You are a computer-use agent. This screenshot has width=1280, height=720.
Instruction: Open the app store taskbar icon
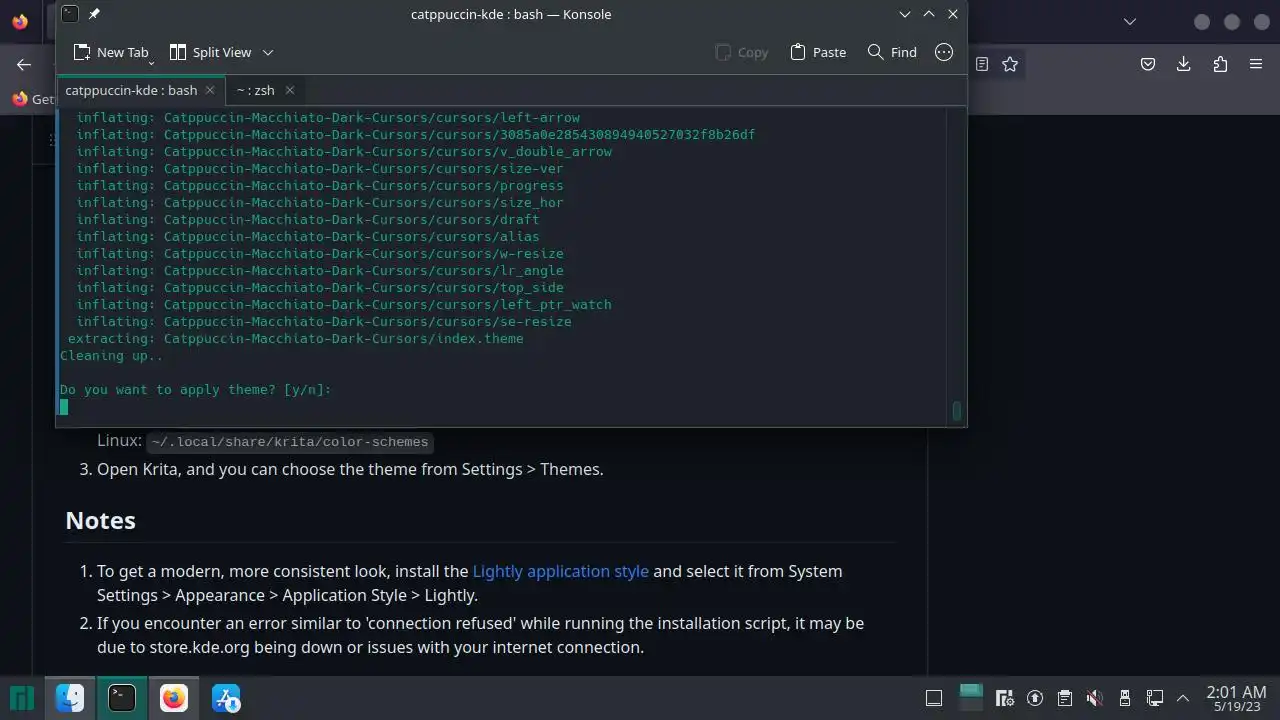(226, 698)
